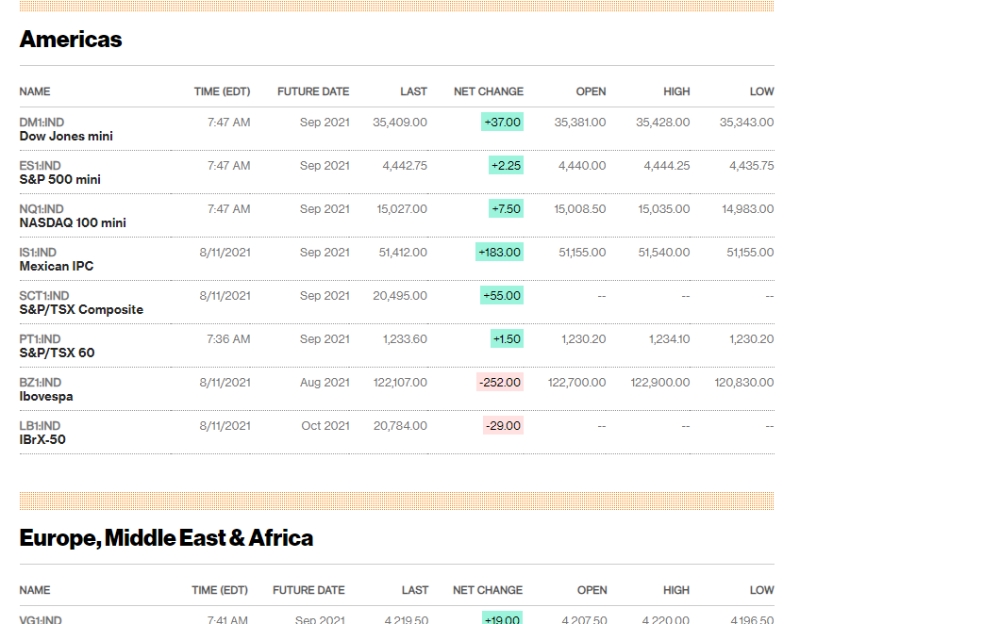The height and width of the screenshot is (624, 1000).
Task: Open the IBrX-50 futures link
Action: pyautogui.click(x=42, y=440)
